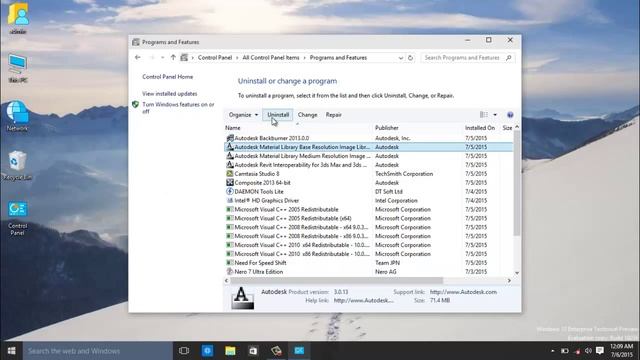Click the Composite 2013 64-bit icon

pos(230,182)
